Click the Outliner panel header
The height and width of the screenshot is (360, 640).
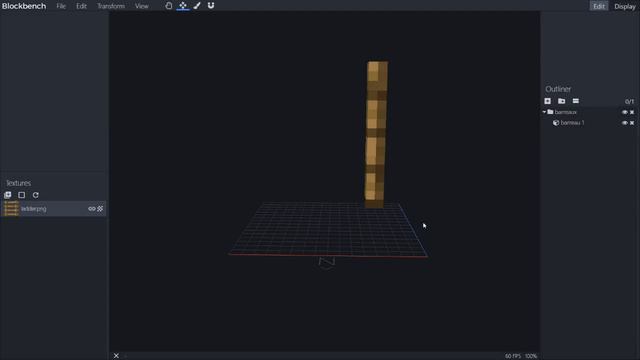(x=558, y=89)
